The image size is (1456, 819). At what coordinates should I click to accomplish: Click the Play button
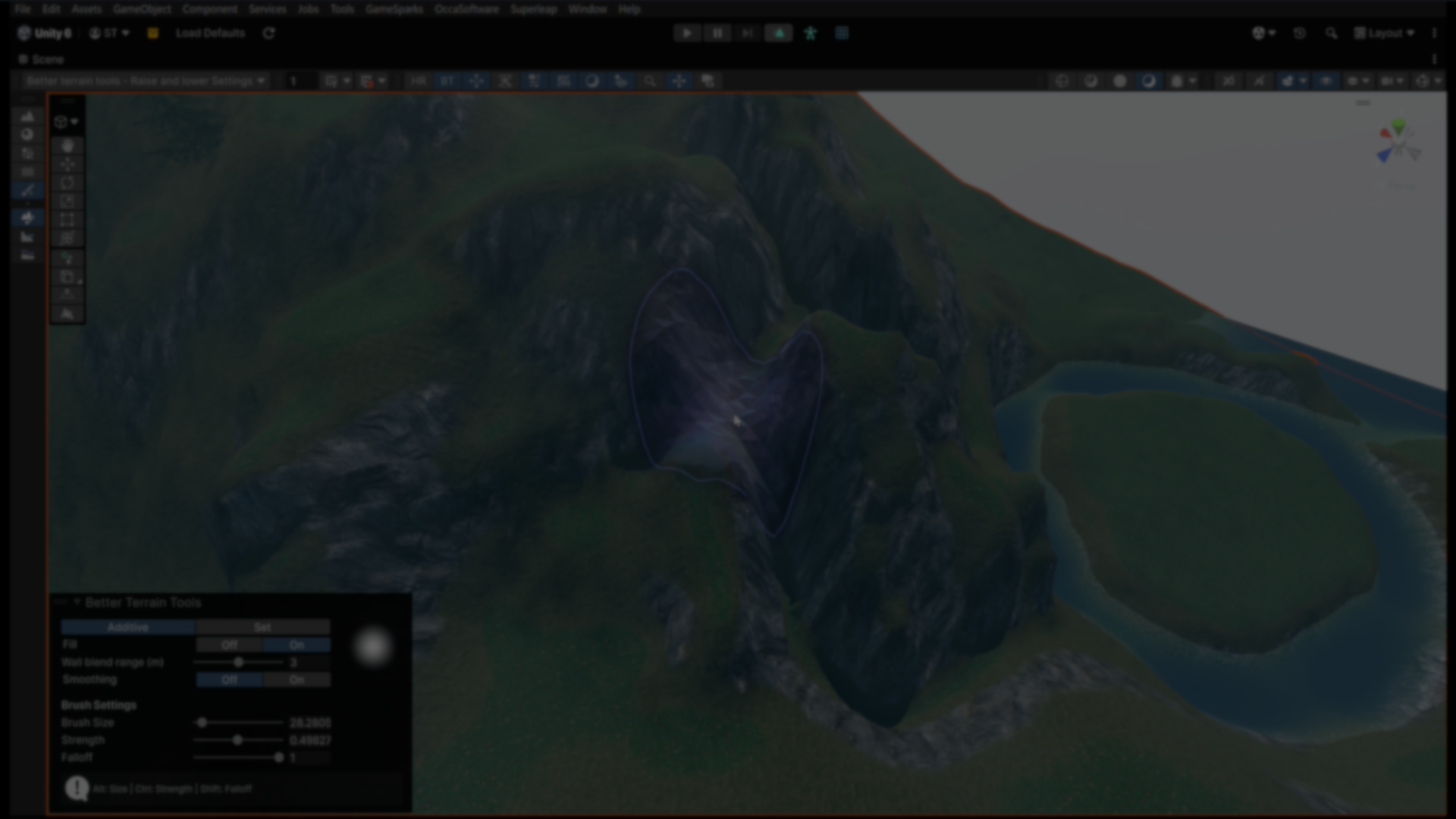coord(686,33)
